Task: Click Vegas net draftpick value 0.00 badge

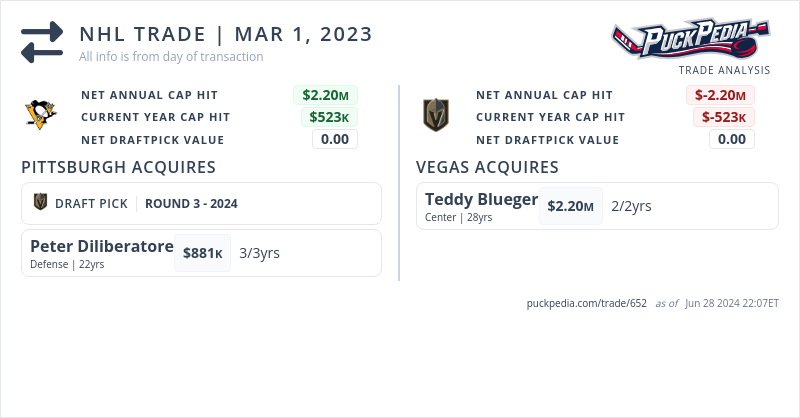Action: [x=732, y=139]
